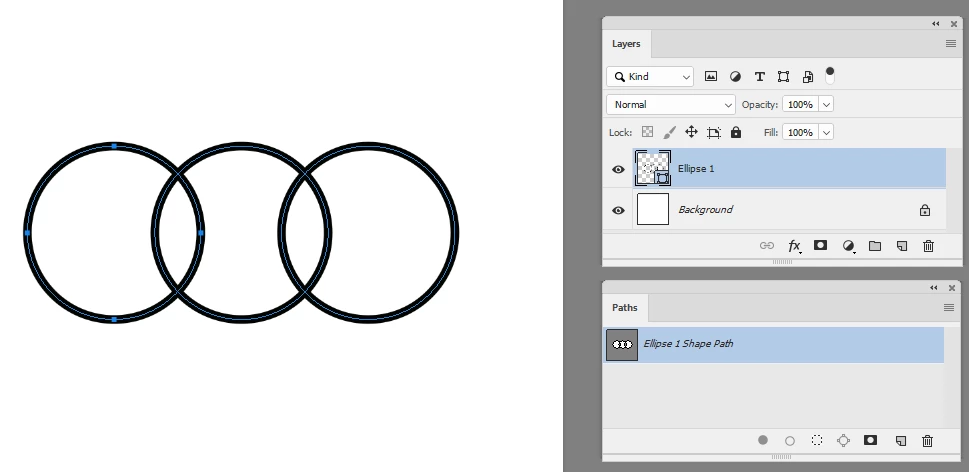The width and height of the screenshot is (969, 472).
Task: Make work path from selection icon
Action: coord(843,440)
